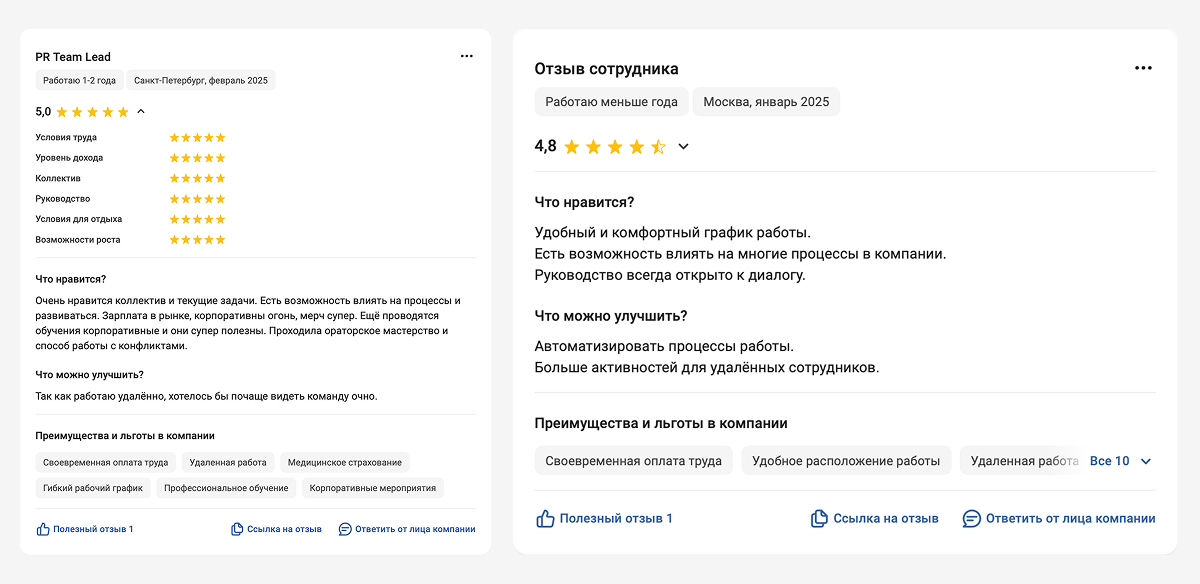Open three-dot menu on PR Team Lead review

[467, 56]
